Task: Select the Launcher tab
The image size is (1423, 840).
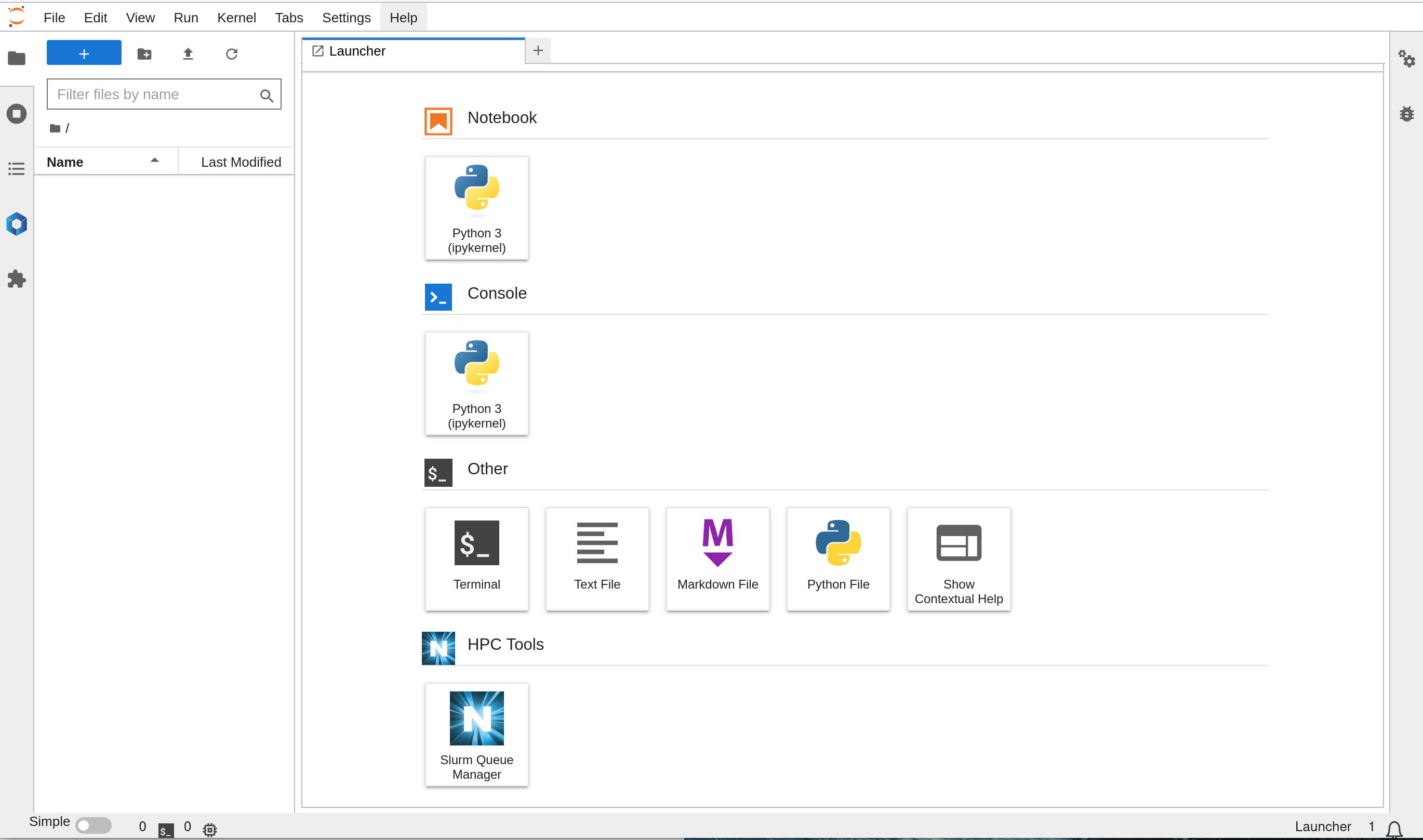Action: pos(357,51)
